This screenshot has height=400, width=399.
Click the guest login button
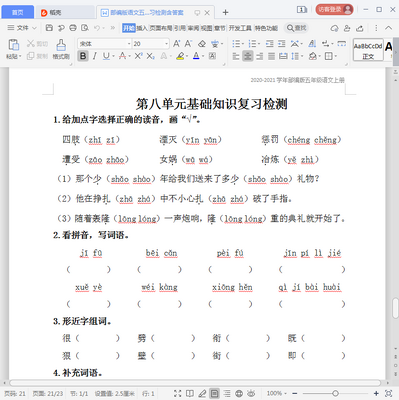[334, 9]
